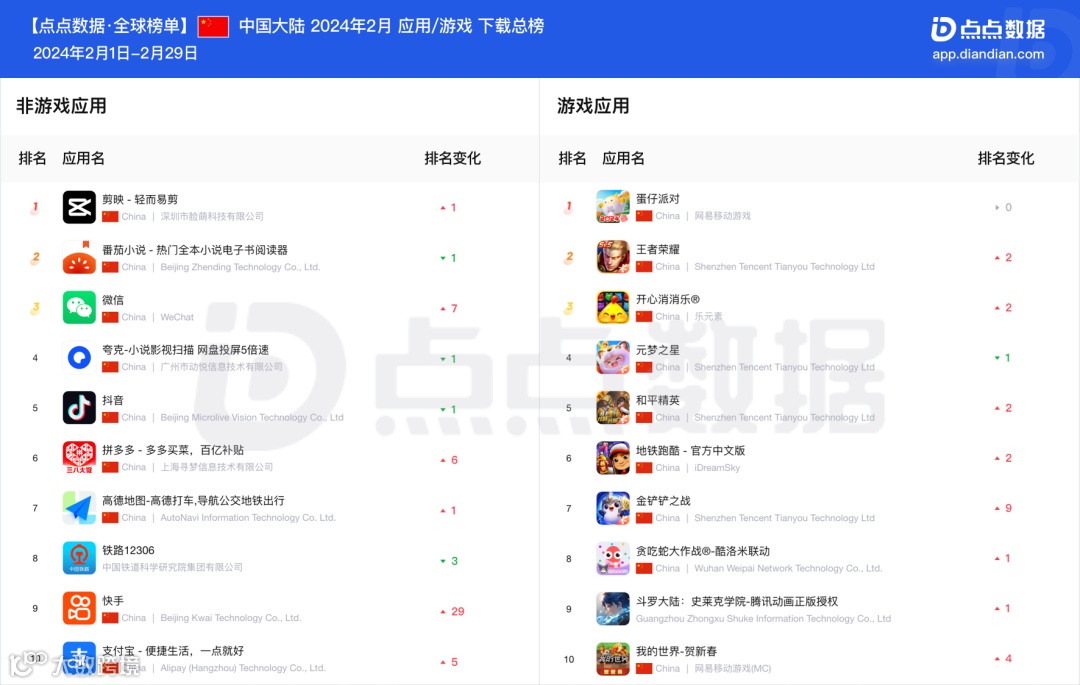Open the 剪映 - 轻而易剪 app title
Viewport: 1080px width, 685px height.
click(140, 199)
